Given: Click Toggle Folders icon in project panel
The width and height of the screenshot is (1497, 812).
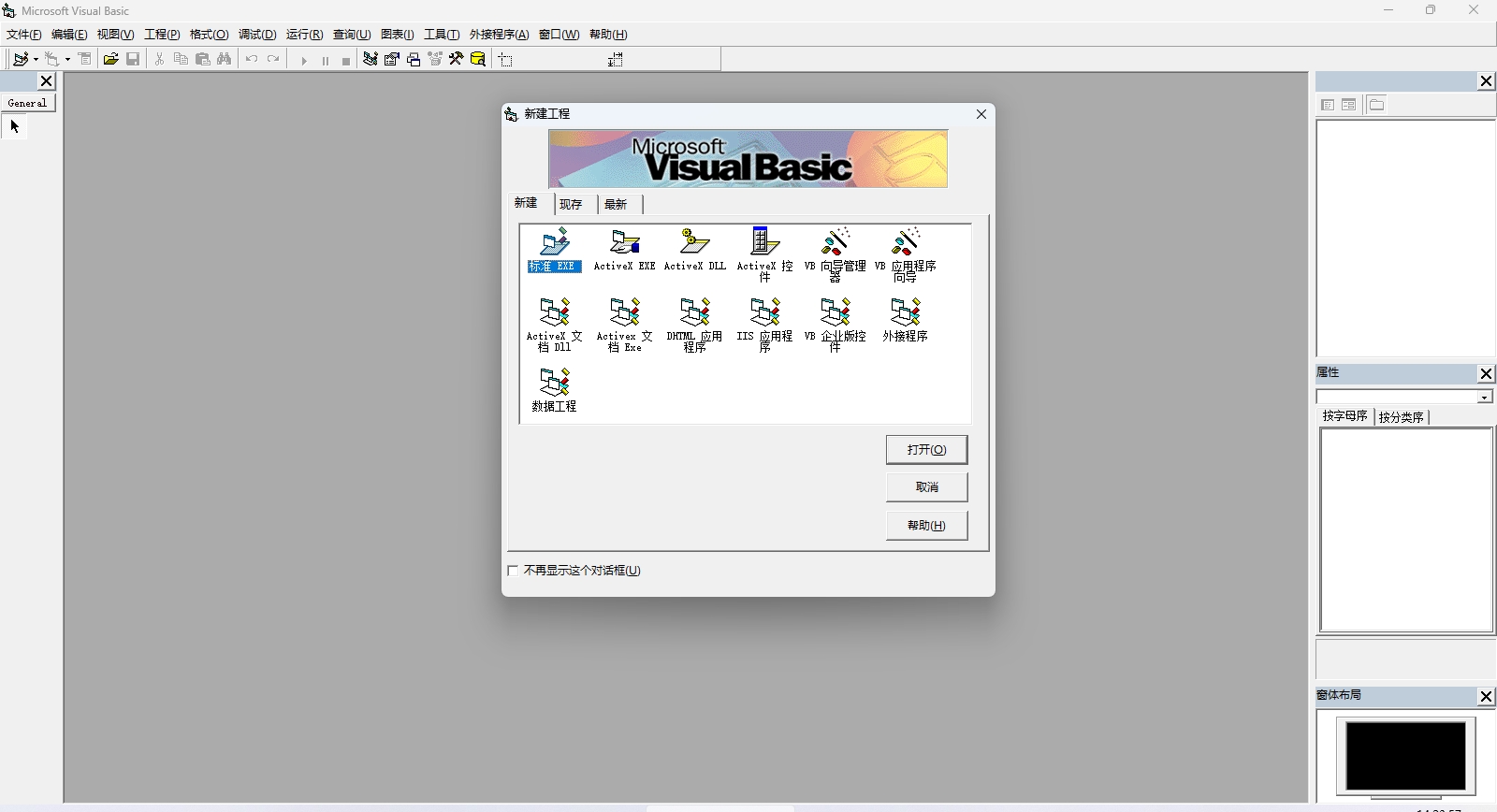Looking at the screenshot, I should click(1376, 105).
